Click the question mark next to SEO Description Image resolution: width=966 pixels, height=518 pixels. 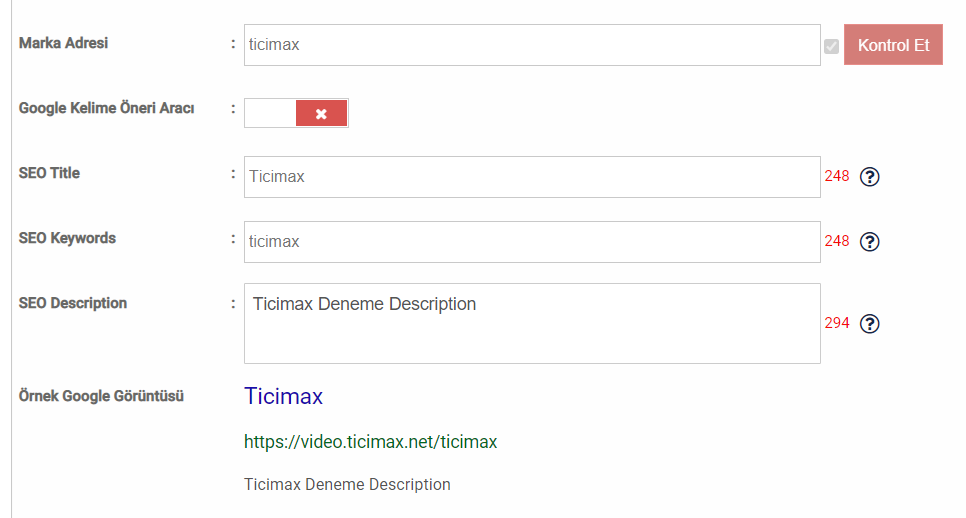pyautogui.click(x=869, y=324)
